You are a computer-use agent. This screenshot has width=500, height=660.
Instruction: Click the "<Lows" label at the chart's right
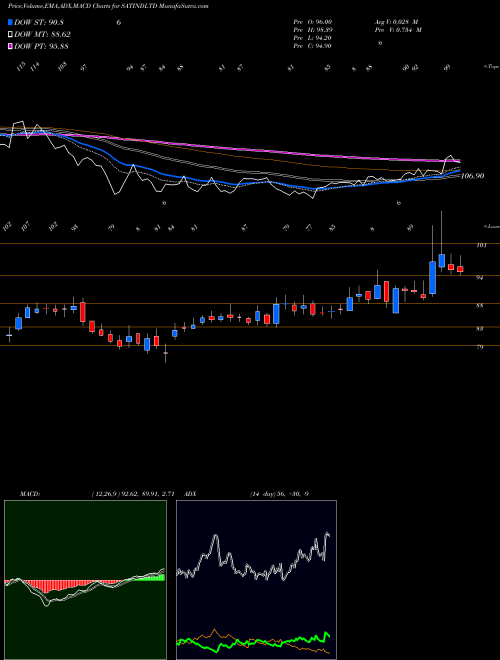pyautogui.click(x=491, y=226)
